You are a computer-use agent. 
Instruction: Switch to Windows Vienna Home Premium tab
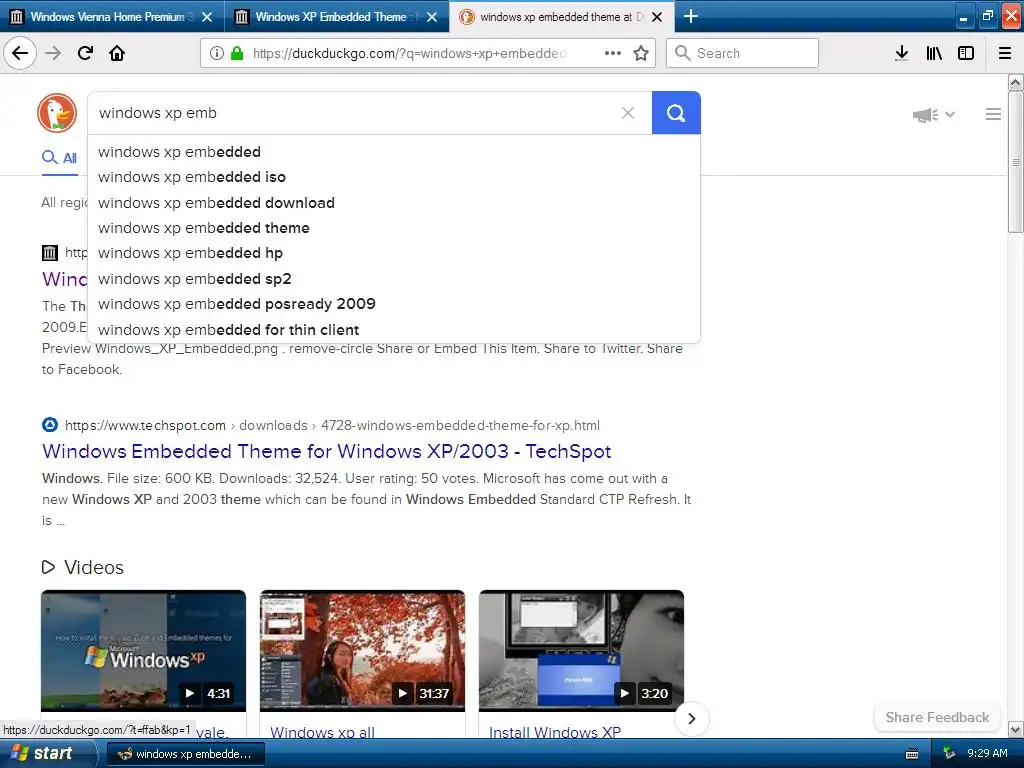(112, 16)
